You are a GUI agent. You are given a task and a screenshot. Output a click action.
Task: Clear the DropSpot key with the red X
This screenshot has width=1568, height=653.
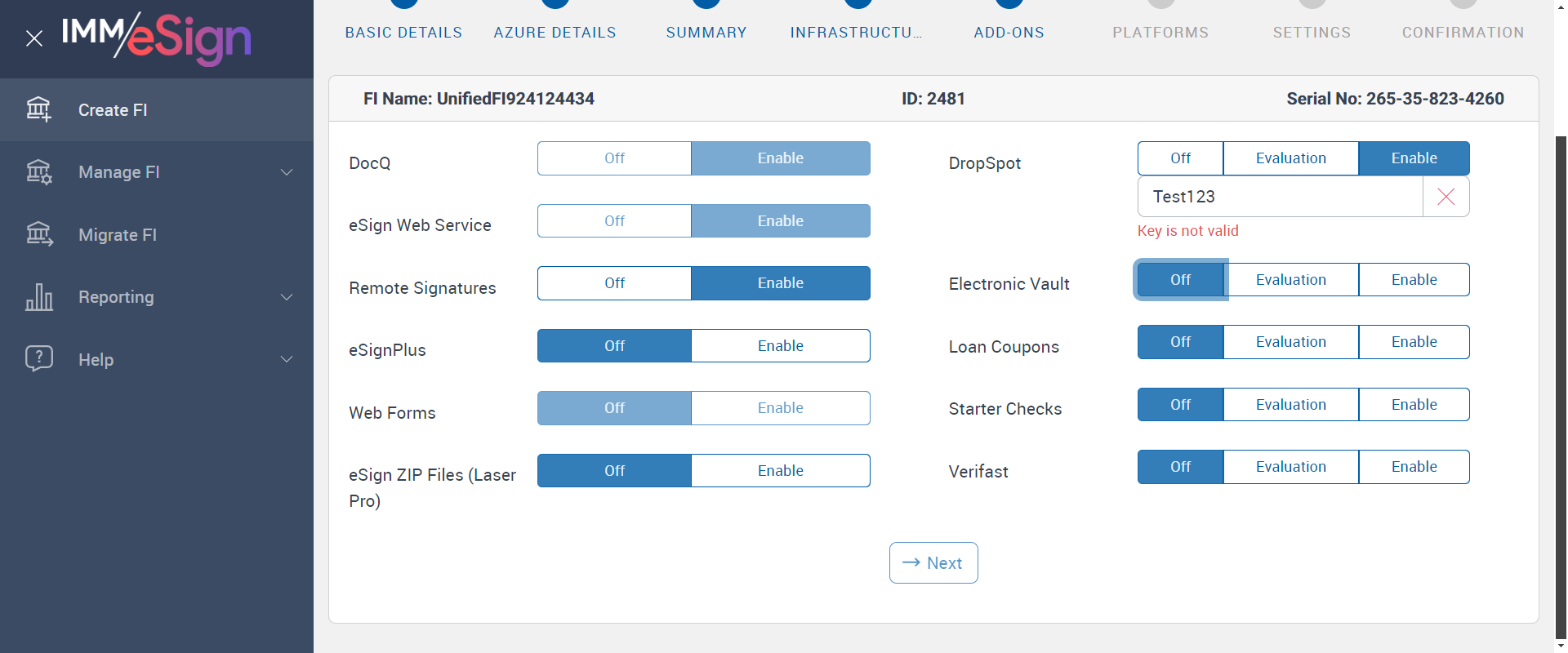coord(1445,197)
